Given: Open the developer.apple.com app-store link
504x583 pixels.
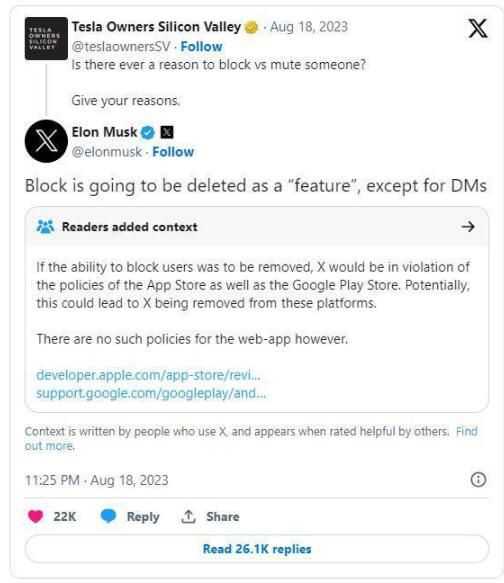Looking at the screenshot, I should click(x=148, y=375).
